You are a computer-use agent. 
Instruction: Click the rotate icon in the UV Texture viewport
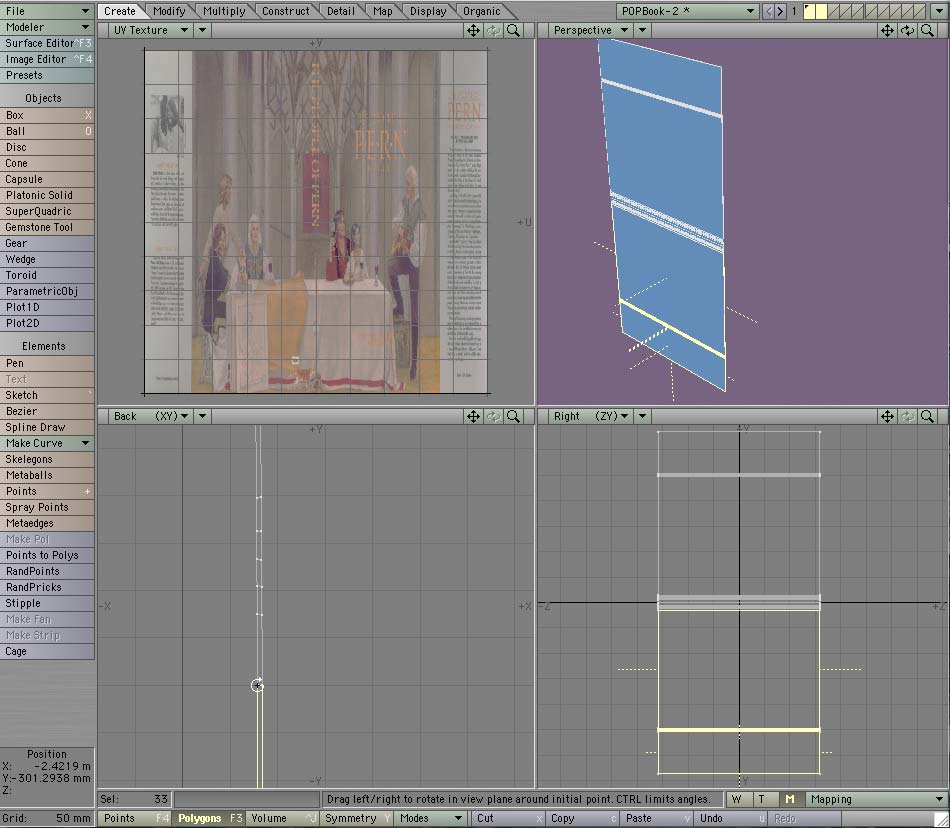coord(493,30)
